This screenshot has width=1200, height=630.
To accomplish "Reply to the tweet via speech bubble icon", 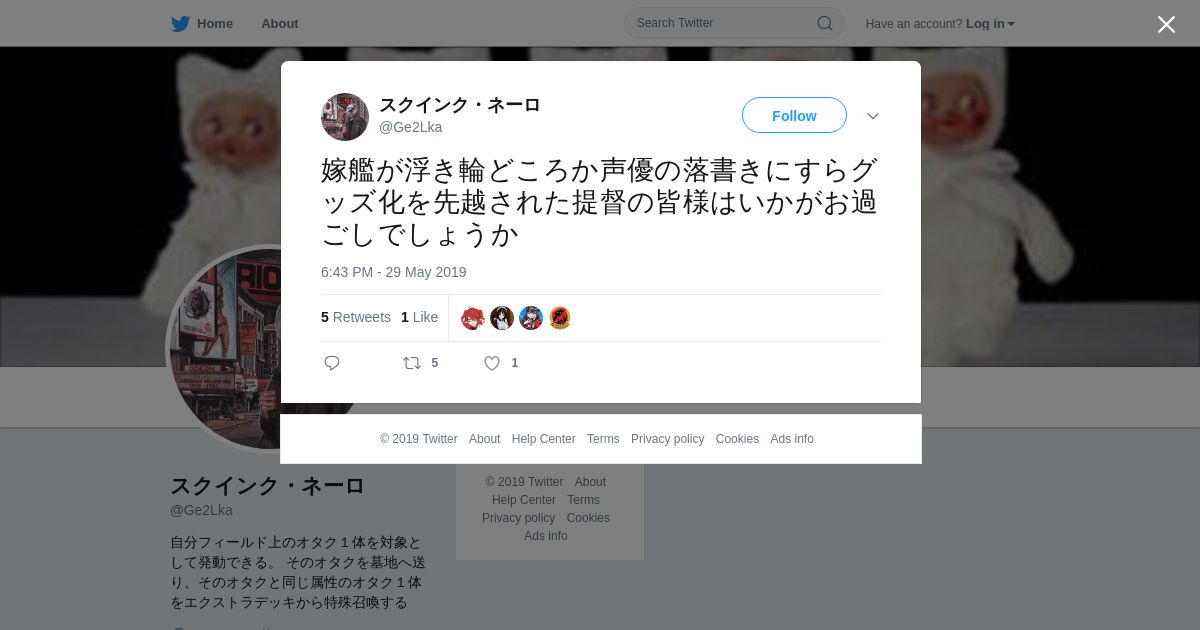I will point(332,363).
